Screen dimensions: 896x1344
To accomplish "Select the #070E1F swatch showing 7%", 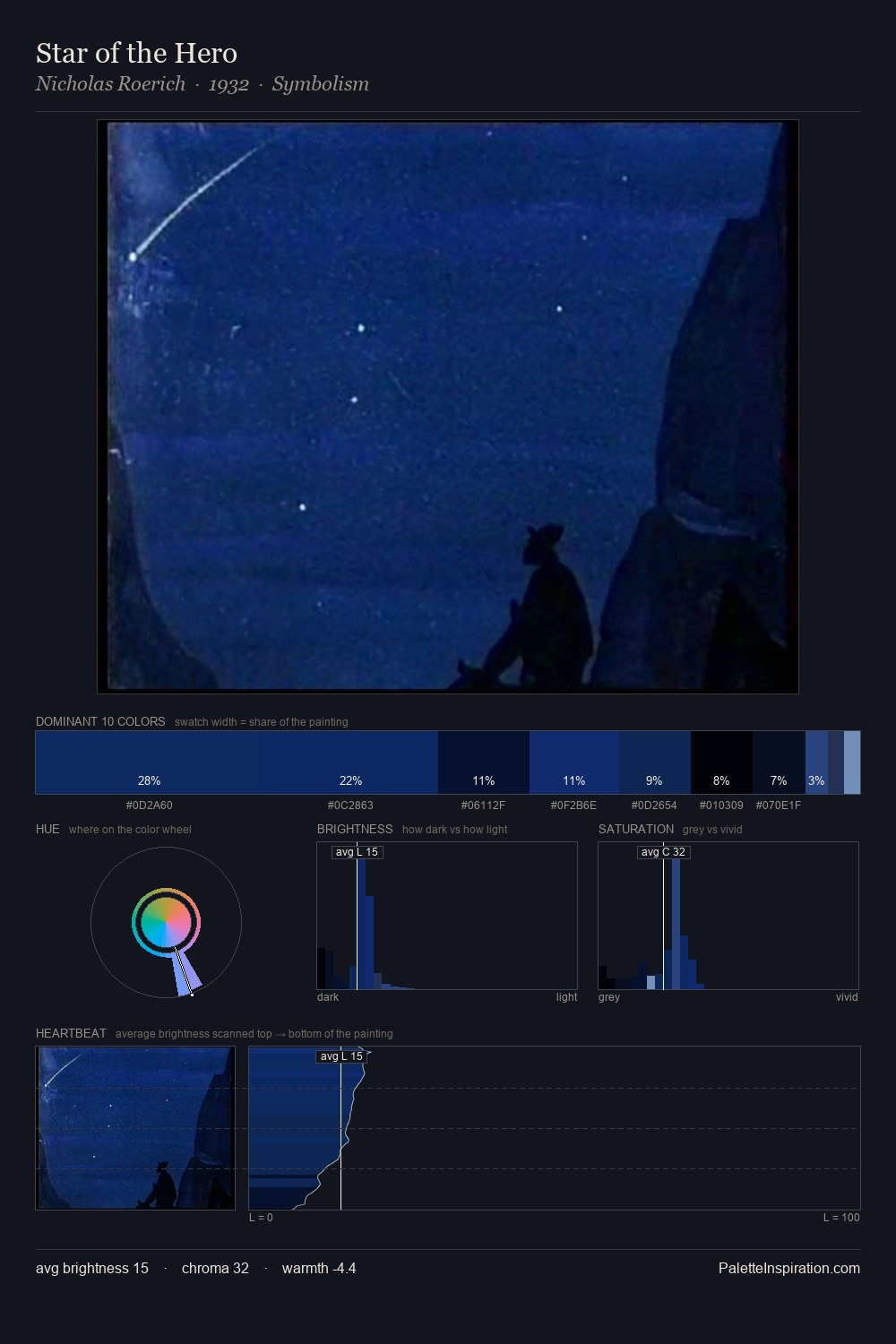I will 779,762.
